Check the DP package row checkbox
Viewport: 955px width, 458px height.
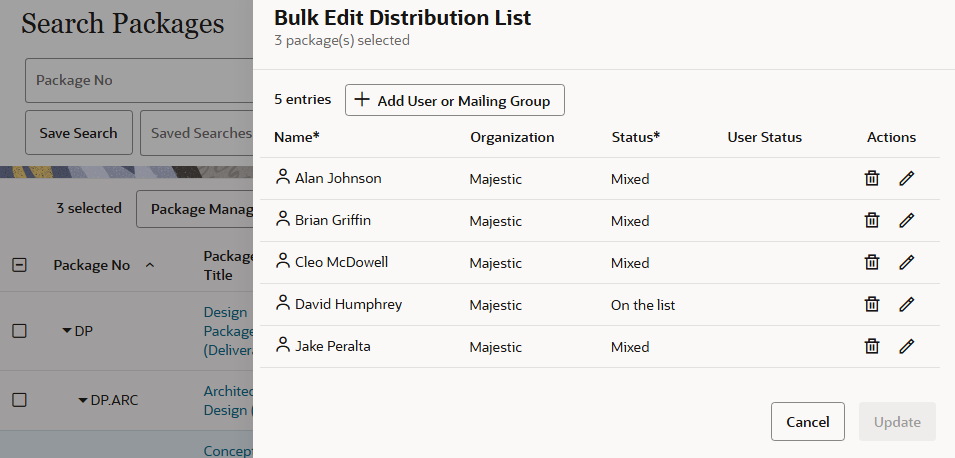pyautogui.click(x=19, y=331)
